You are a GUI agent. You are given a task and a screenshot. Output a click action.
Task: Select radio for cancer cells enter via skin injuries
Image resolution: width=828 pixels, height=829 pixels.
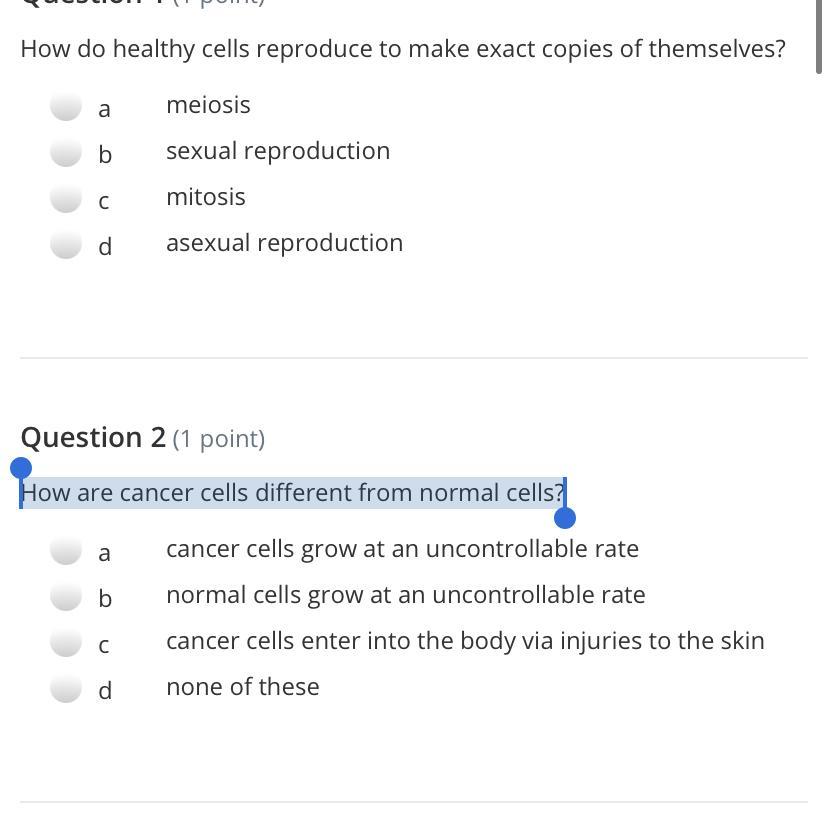pos(66,641)
